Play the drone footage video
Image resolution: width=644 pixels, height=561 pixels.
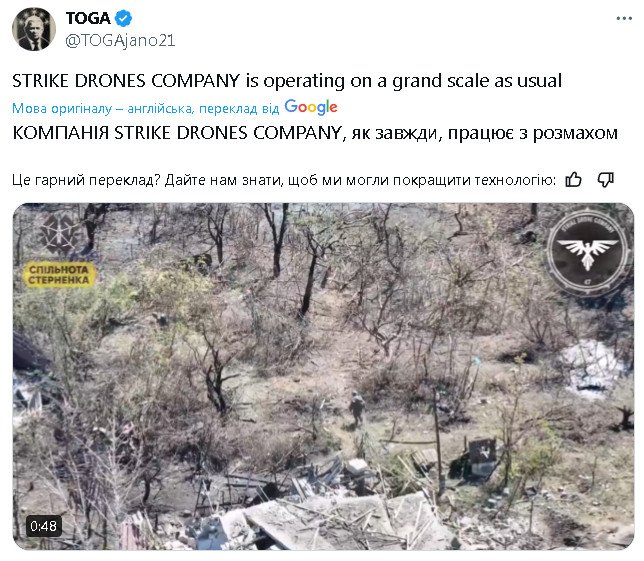point(323,376)
